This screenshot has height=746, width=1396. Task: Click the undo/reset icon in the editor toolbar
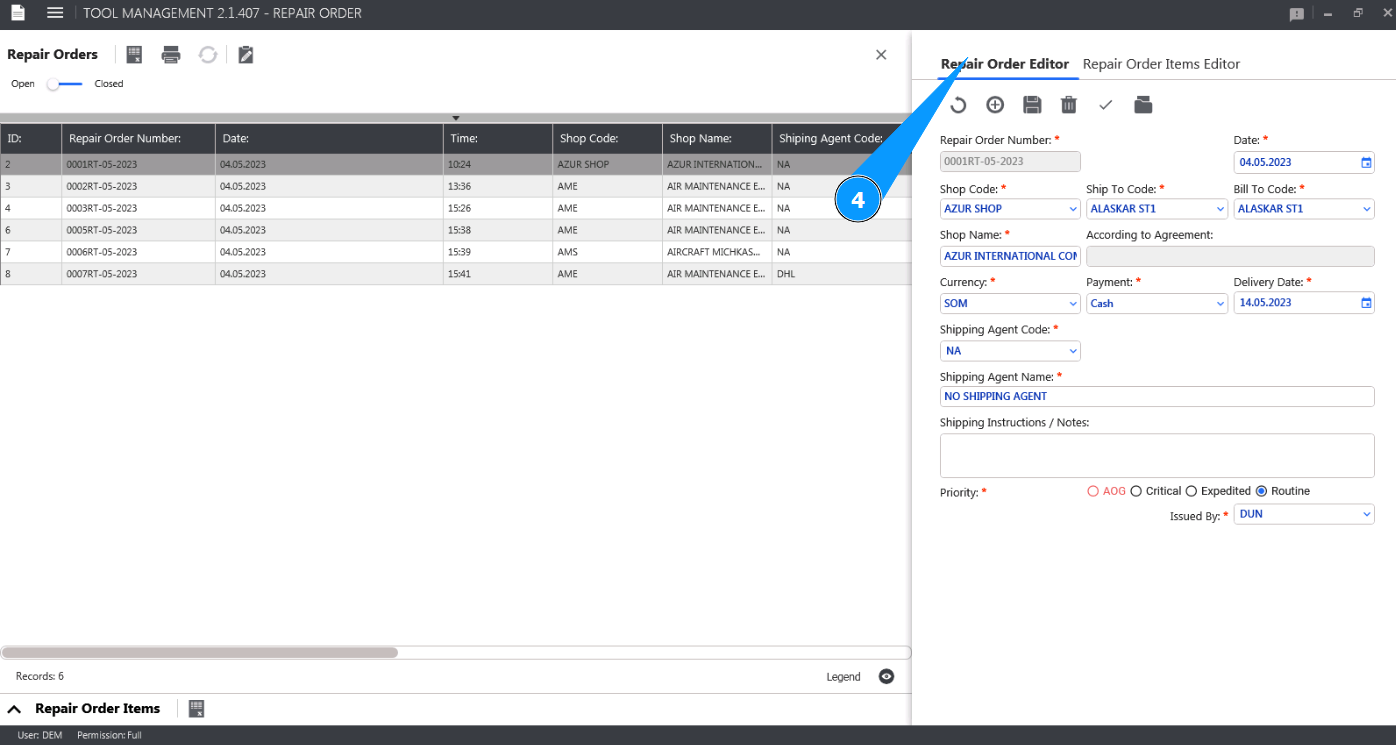click(x=958, y=105)
